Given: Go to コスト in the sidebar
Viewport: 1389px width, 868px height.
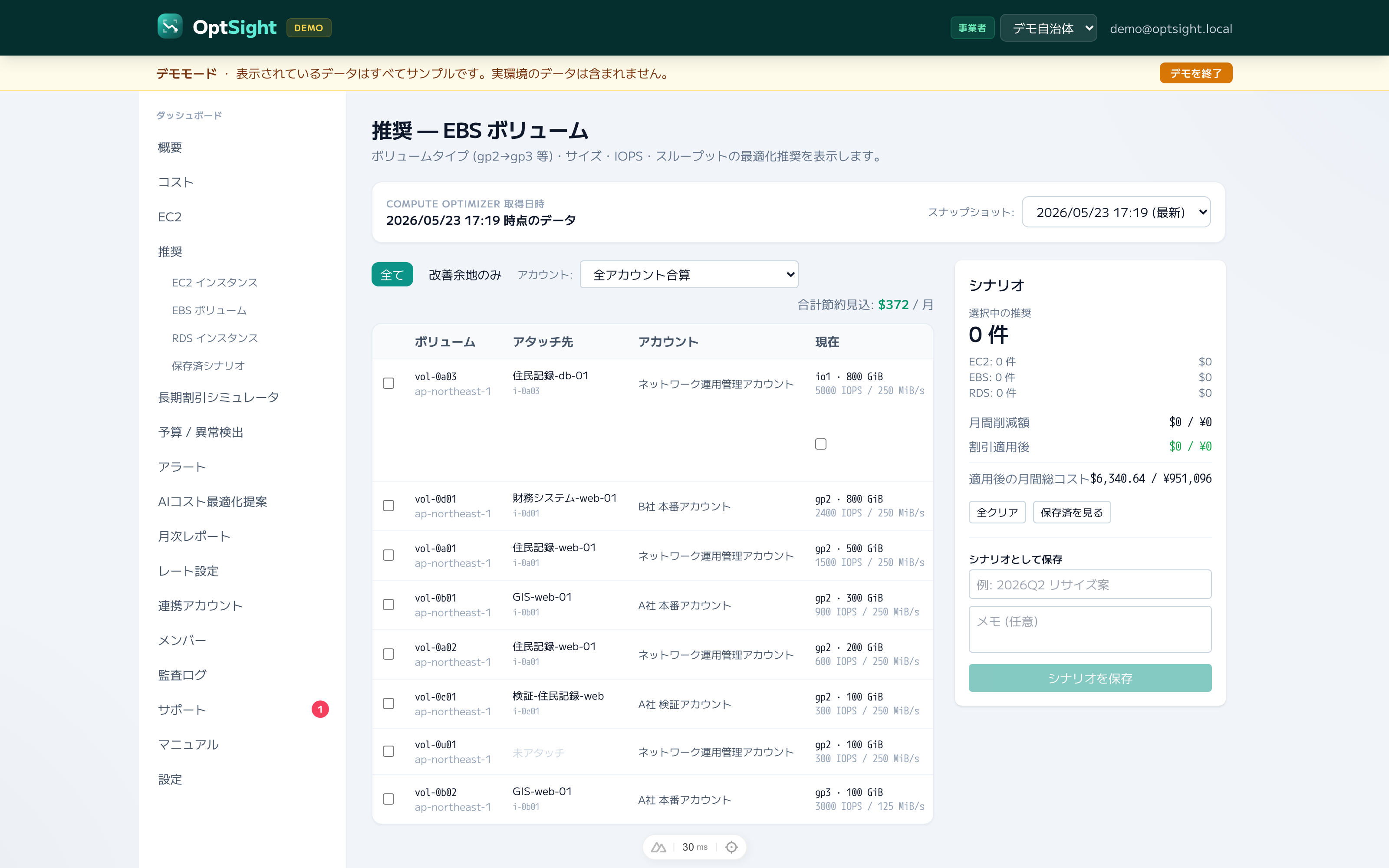Looking at the screenshot, I should 176,182.
